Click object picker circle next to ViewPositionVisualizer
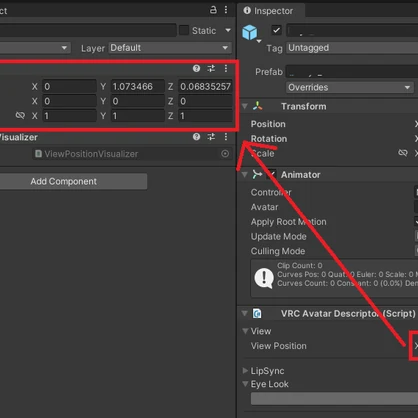Image resolution: width=418 pixels, height=418 pixels. click(x=225, y=154)
